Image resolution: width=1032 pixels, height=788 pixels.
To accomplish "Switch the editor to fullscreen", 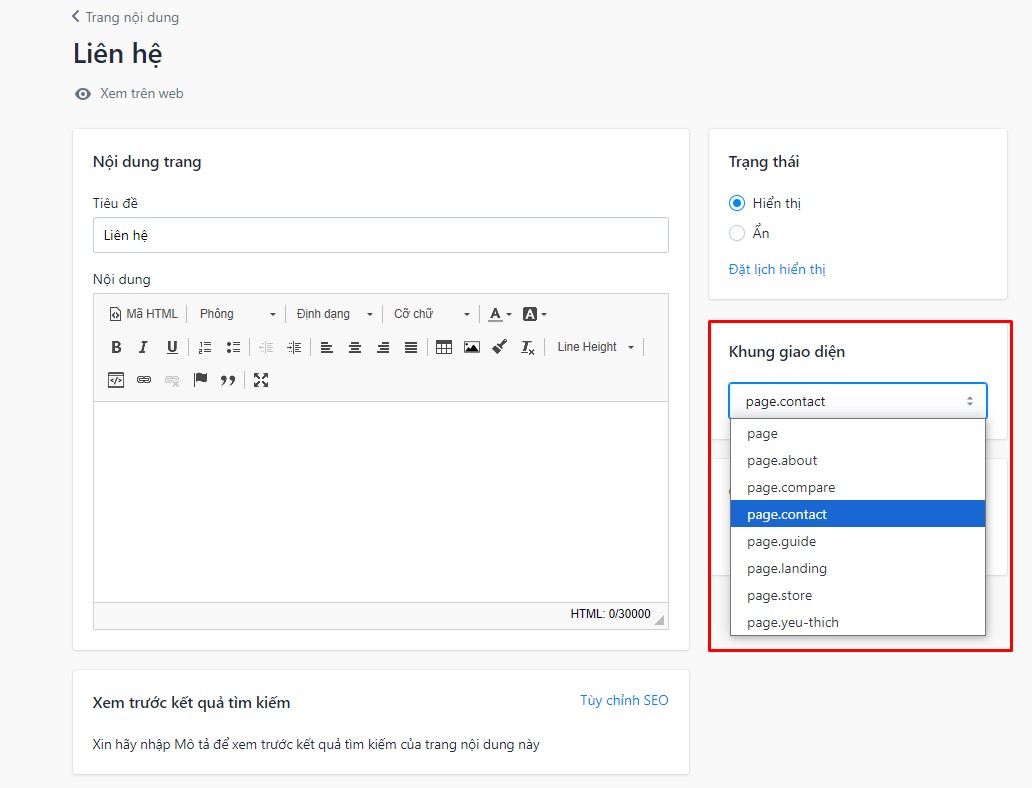I will tap(261, 380).
